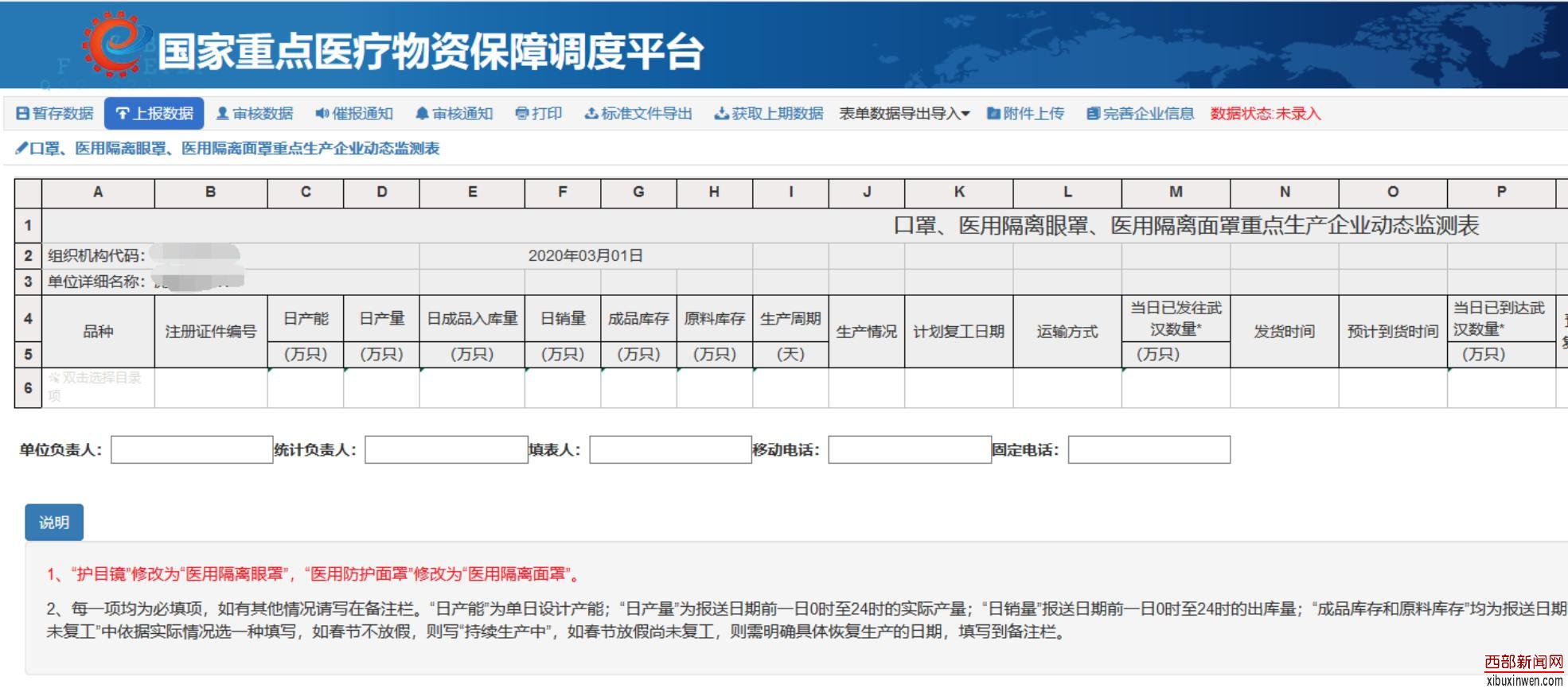
Task: Open 催报通知 speaker icon item
Action: (x=322, y=114)
